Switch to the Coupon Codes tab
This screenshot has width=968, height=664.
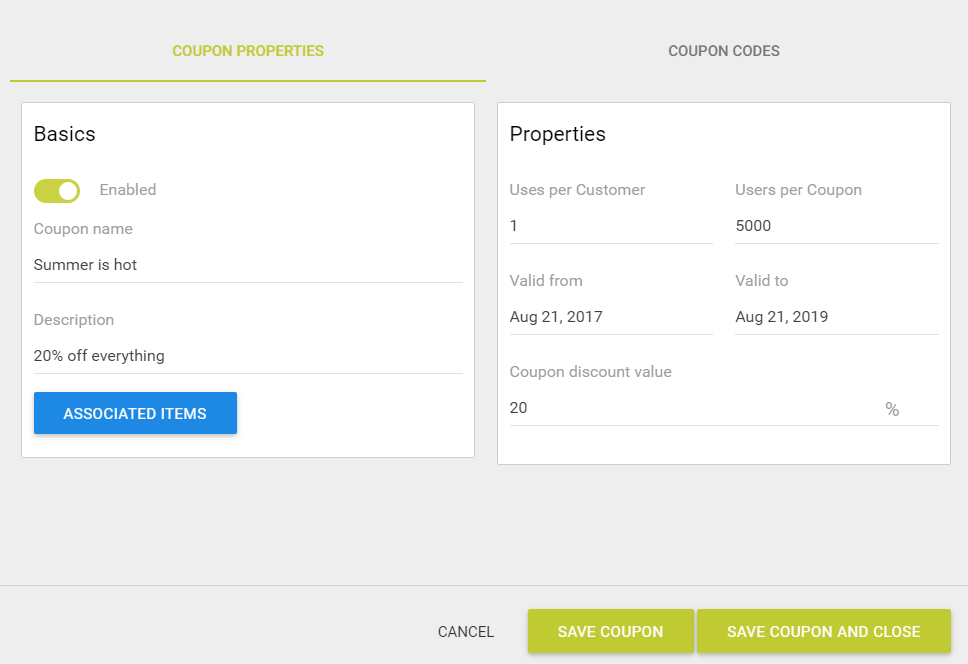click(x=724, y=51)
